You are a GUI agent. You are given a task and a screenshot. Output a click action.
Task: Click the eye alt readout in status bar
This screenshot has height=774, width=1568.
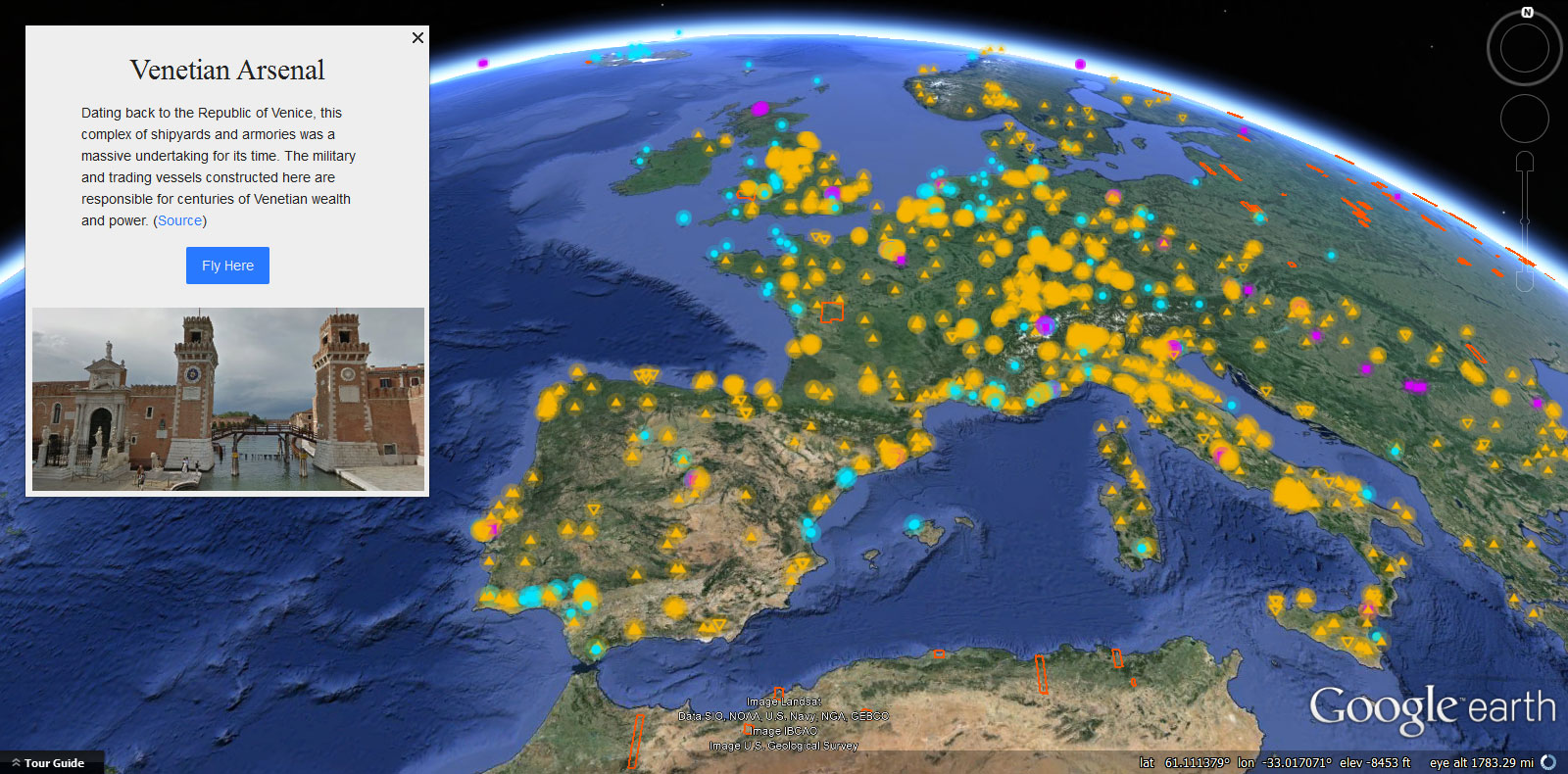(x=1484, y=762)
